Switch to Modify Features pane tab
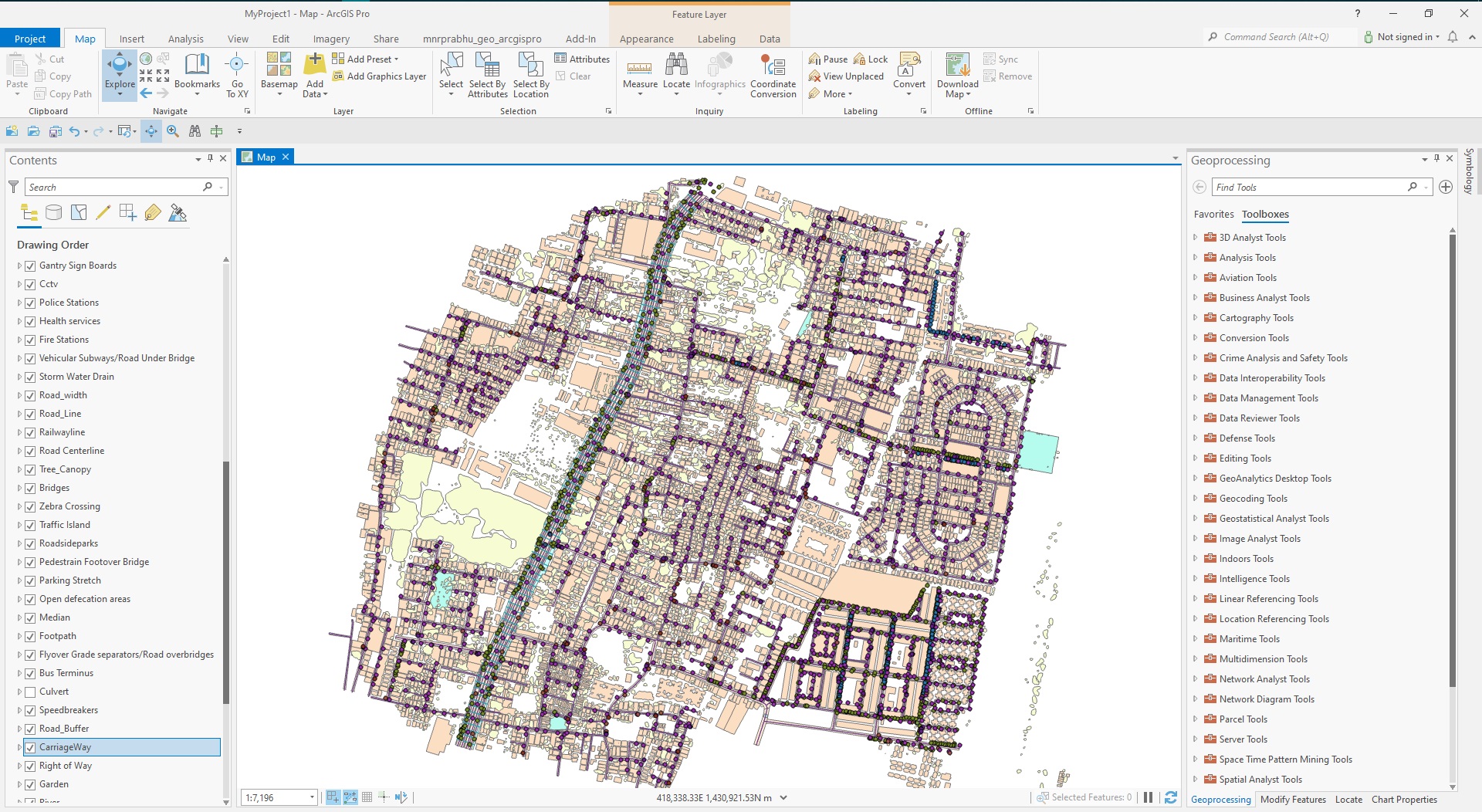Image resolution: width=1482 pixels, height=812 pixels. 1293,800
